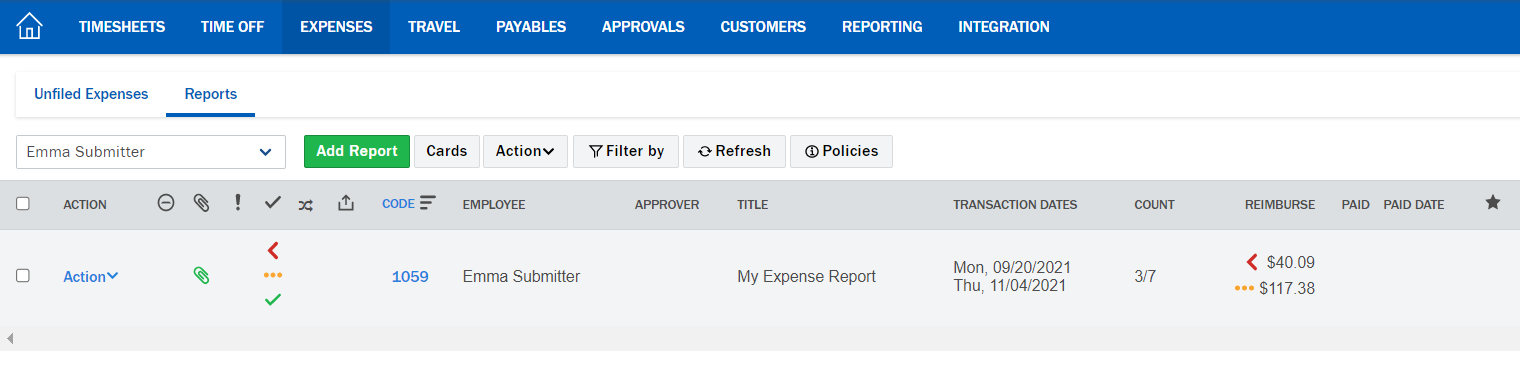Viewport: 1520px width, 365px height.
Task: Open the Time Off menu
Action: [232, 27]
